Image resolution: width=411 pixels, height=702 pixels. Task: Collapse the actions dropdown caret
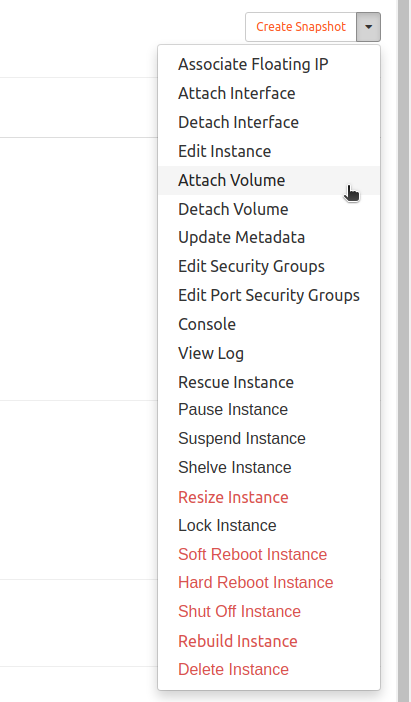point(368,27)
